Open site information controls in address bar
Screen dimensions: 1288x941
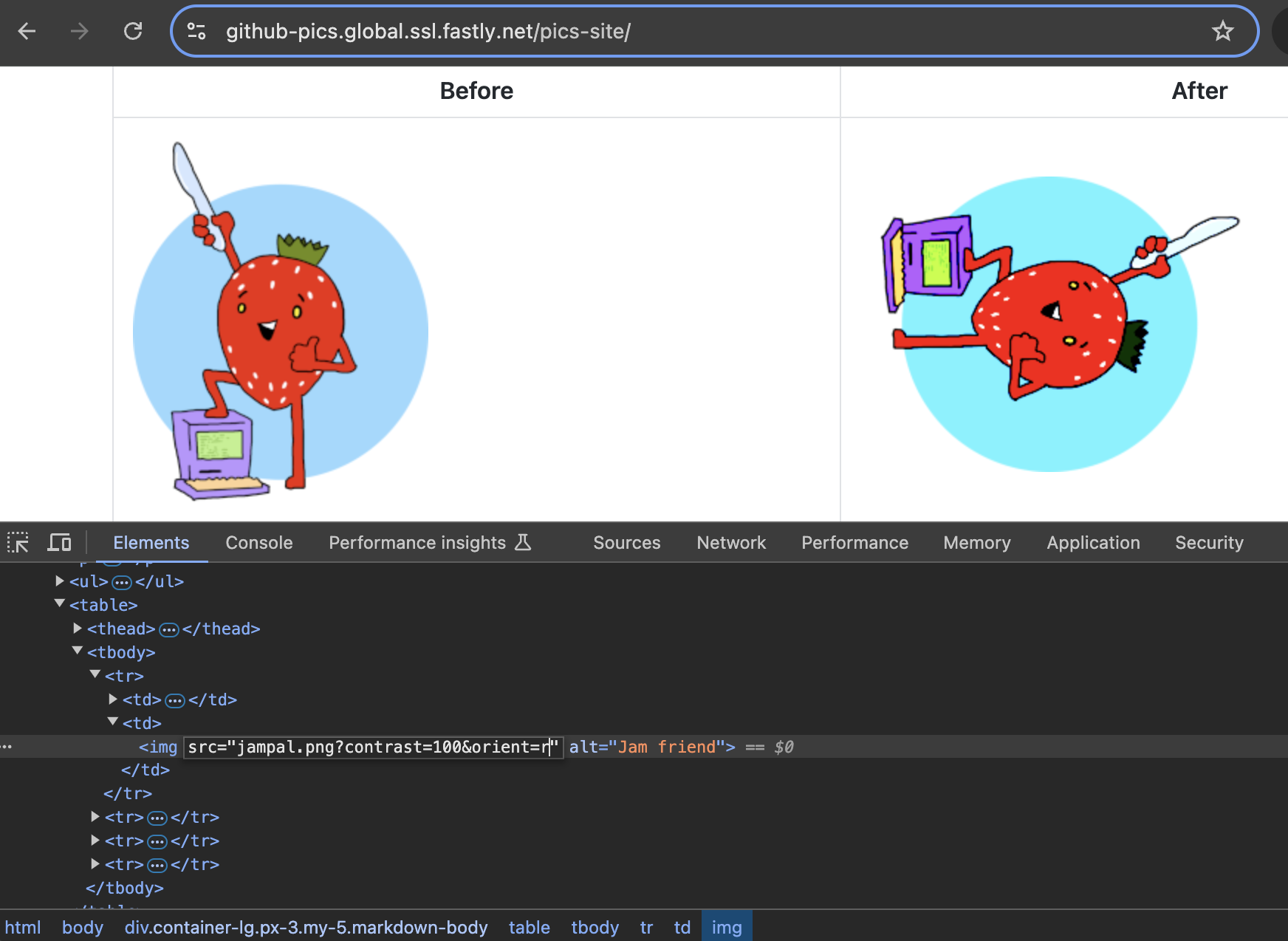click(x=196, y=32)
